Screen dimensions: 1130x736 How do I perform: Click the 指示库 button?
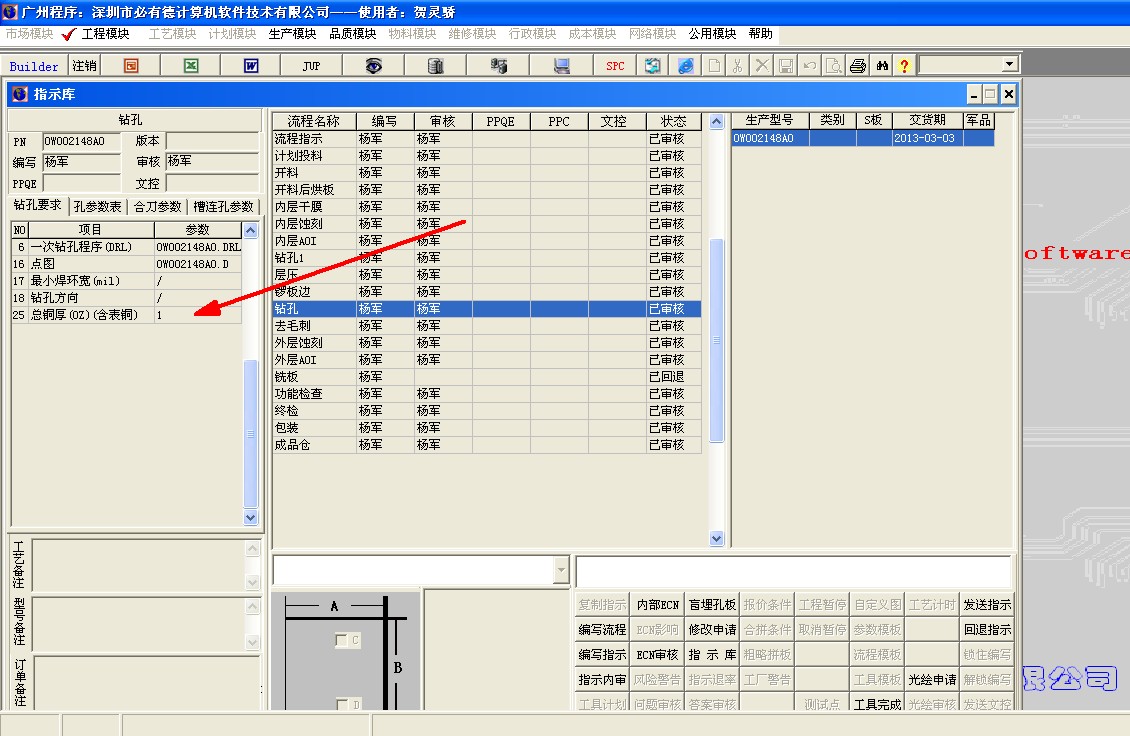(x=712, y=655)
